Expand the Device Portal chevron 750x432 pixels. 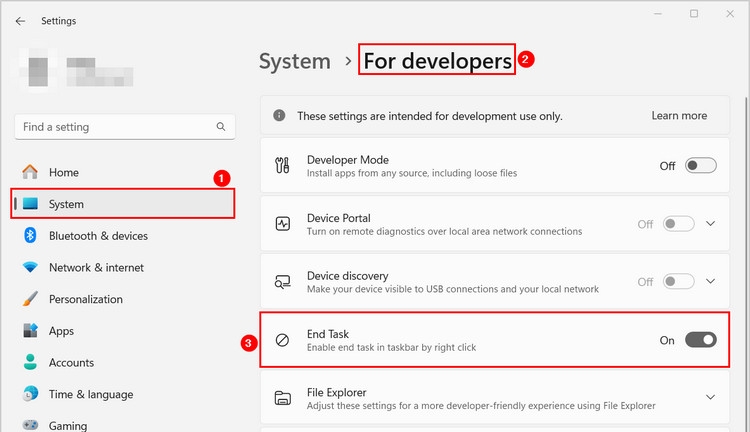(x=711, y=223)
